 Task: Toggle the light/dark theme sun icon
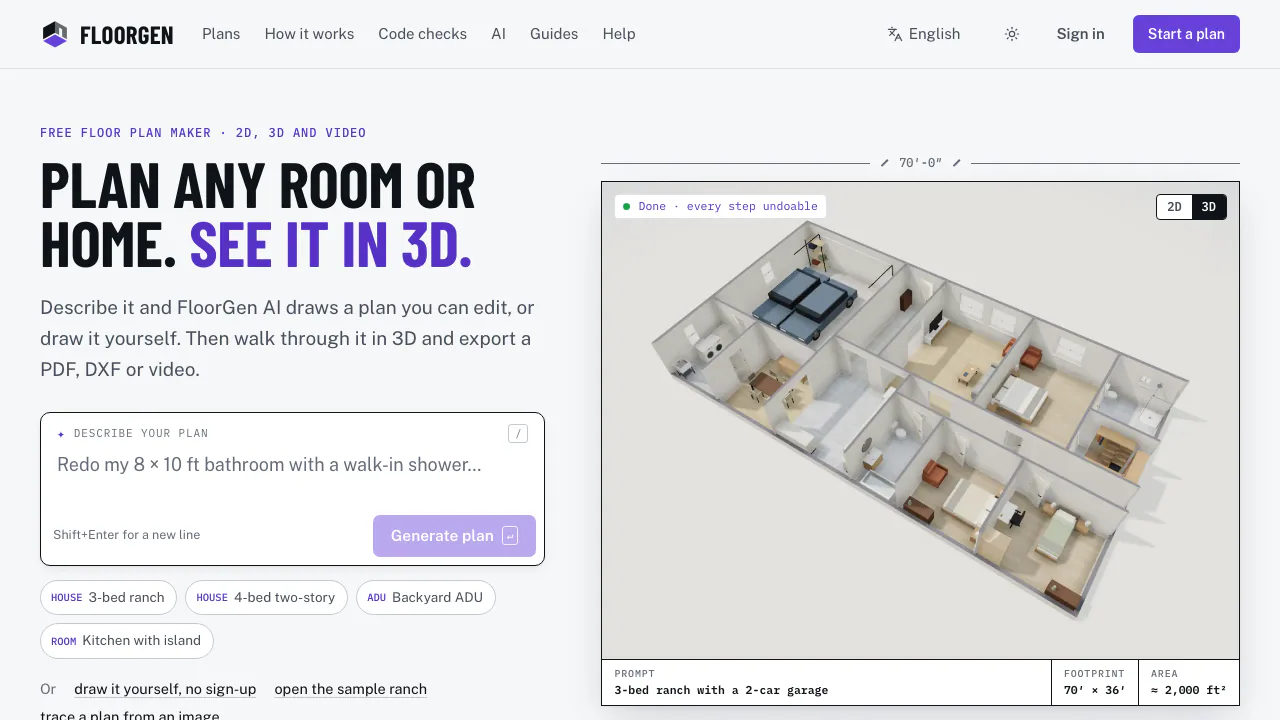point(1012,34)
